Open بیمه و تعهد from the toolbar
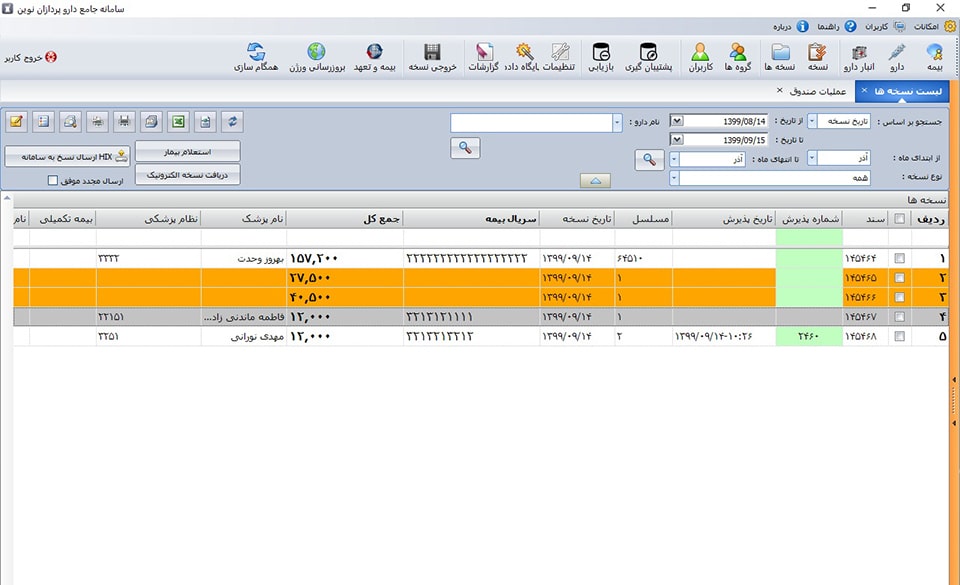 374,57
